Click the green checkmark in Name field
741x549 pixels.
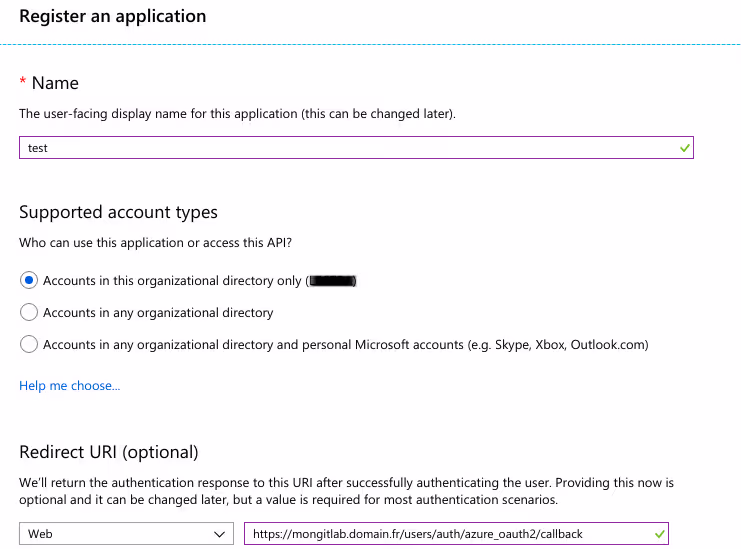point(684,148)
